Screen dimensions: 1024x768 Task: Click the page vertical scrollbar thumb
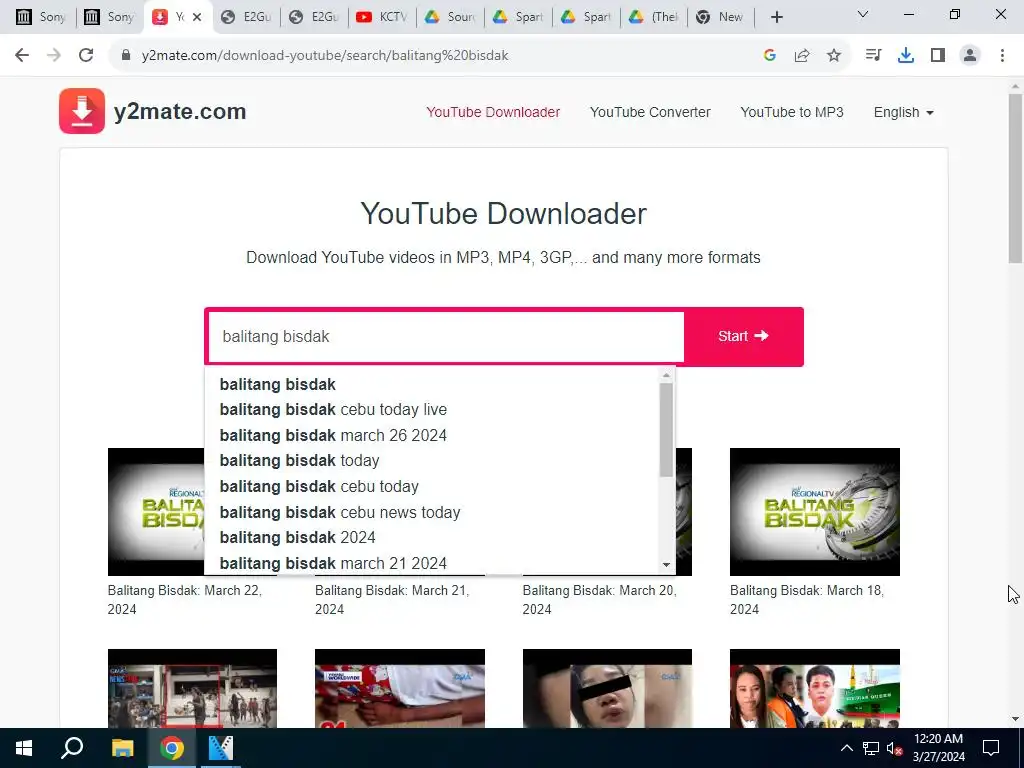[x=1015, y=178]
